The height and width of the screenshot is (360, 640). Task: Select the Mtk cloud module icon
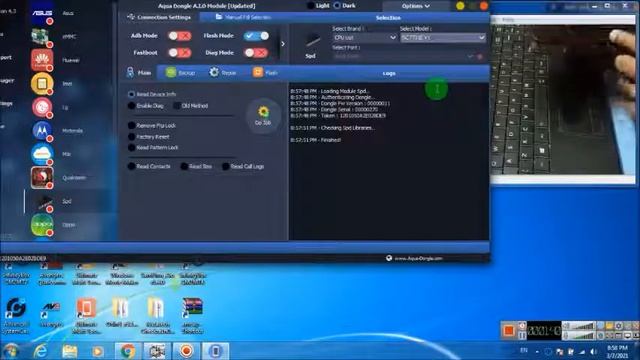coord(42,154)
